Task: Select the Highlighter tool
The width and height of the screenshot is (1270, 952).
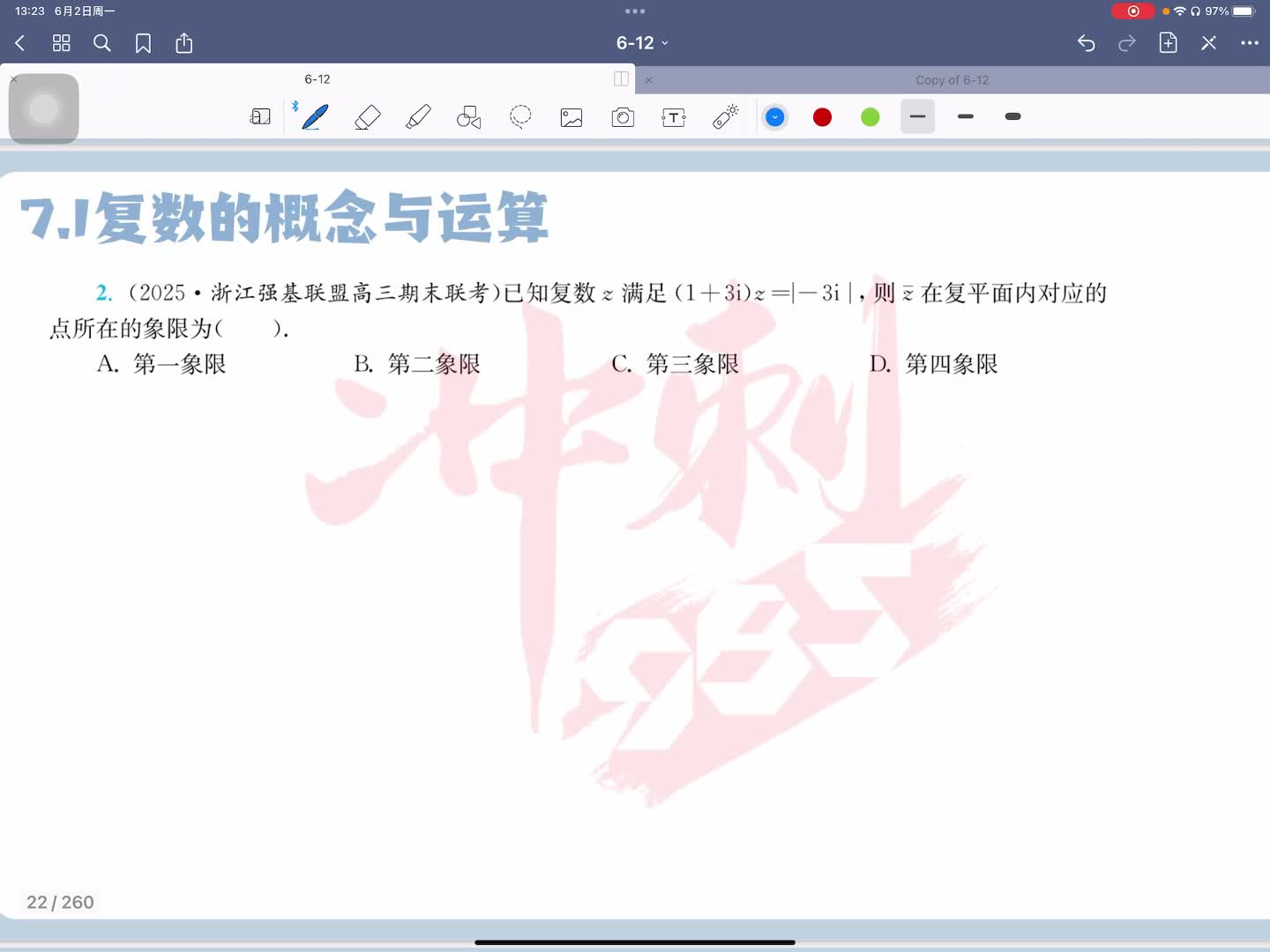Action: tap(418, 117)
